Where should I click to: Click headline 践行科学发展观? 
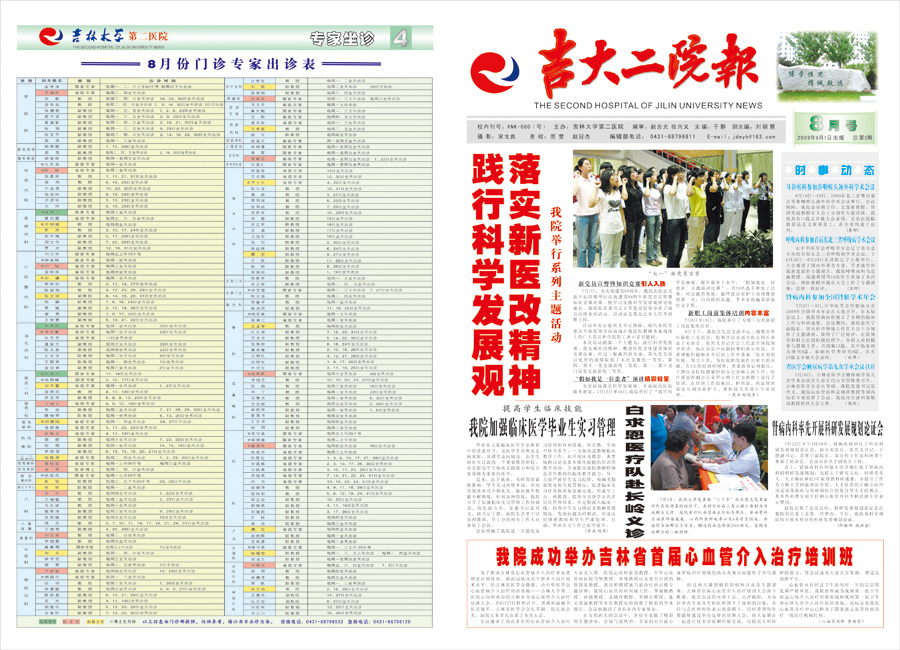(x=488, y=273)
